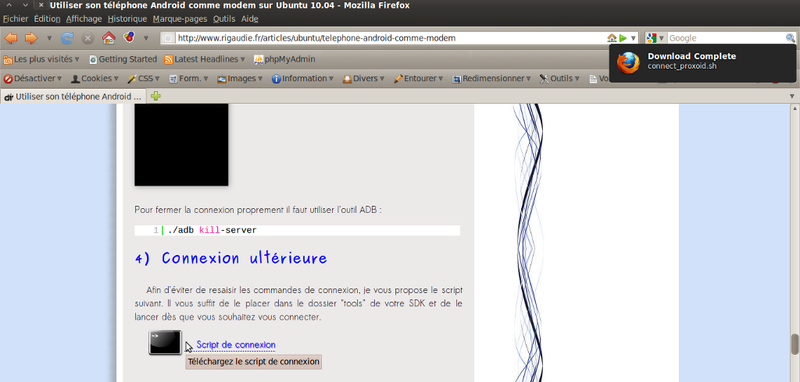800x382 pixels.
Task: Open the Aide menu
Action: 249,19
